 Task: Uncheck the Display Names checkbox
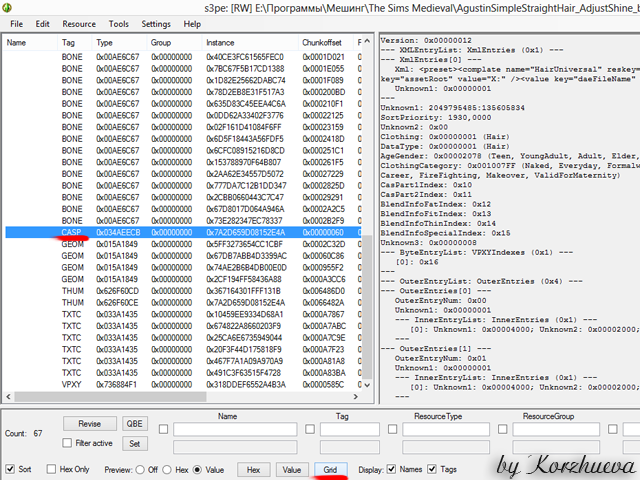click(392, 468)
